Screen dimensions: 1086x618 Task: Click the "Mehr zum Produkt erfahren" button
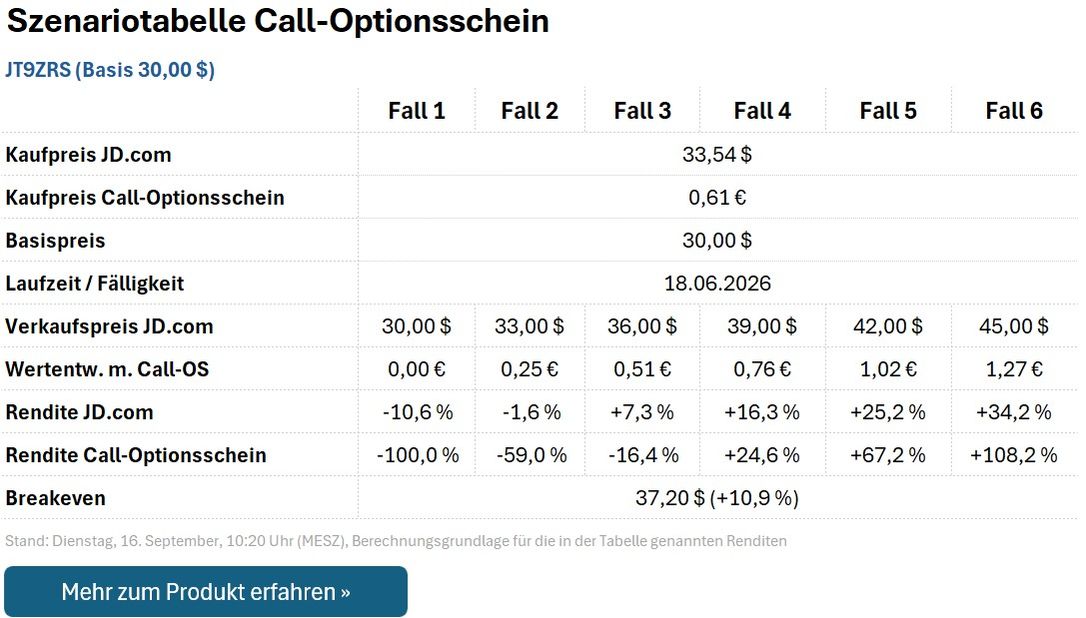[205, 592]
